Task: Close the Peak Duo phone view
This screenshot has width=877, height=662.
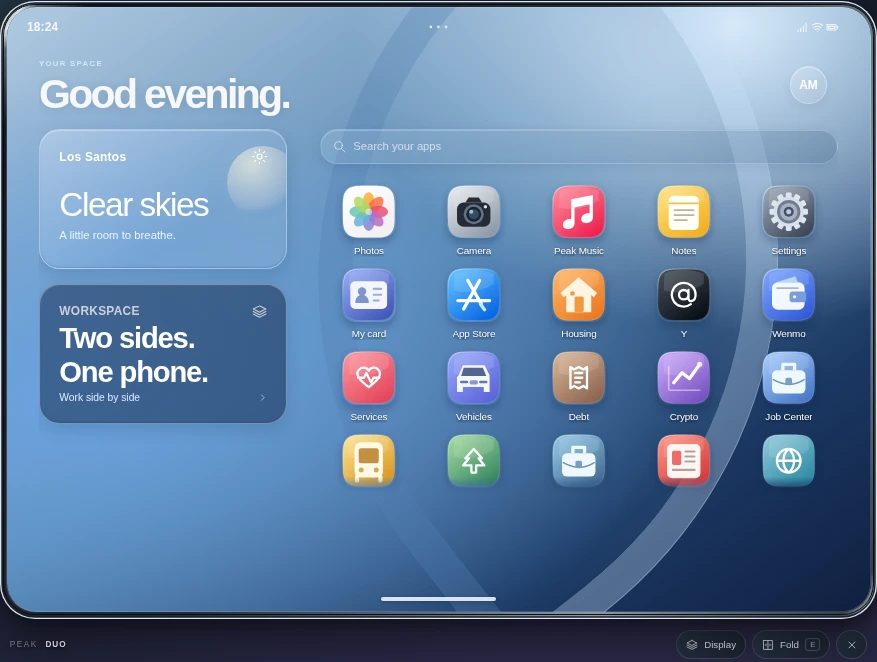Action: tap(851, 645)
